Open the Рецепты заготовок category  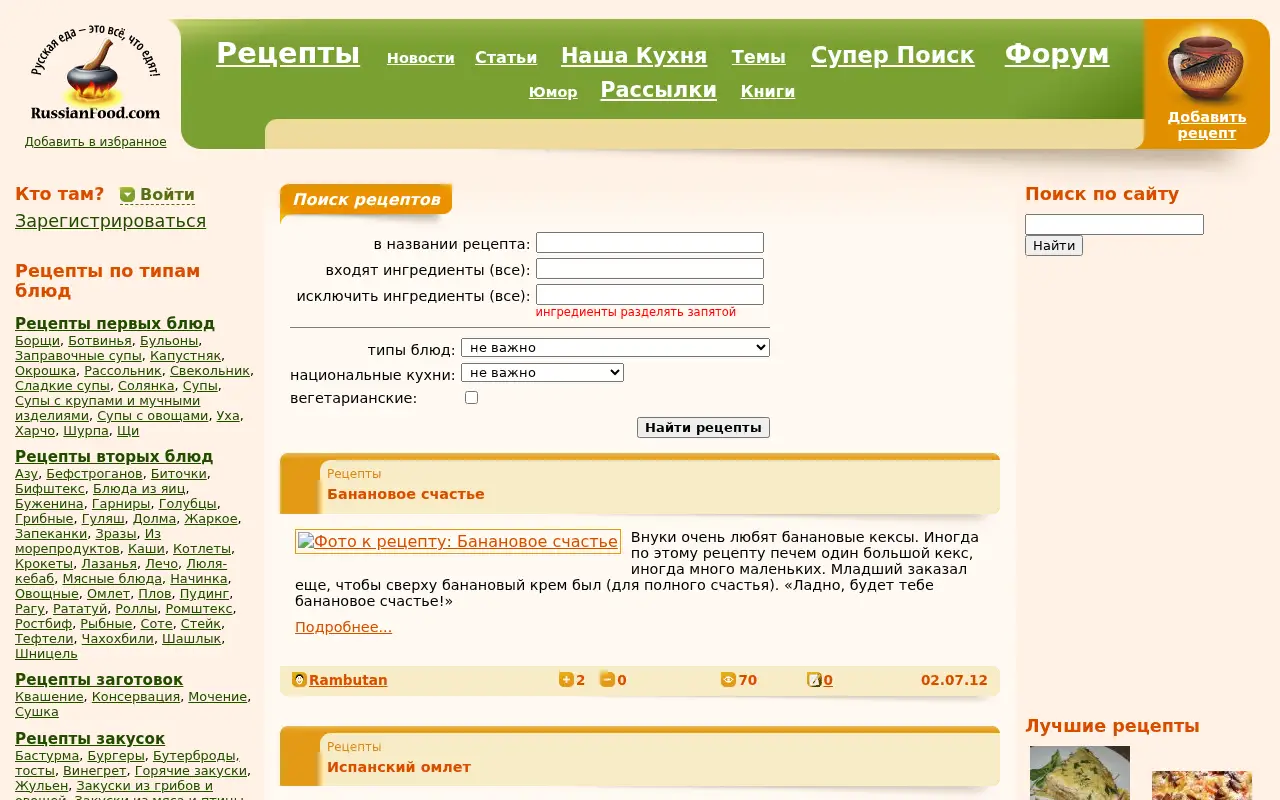tap(99, 680)
